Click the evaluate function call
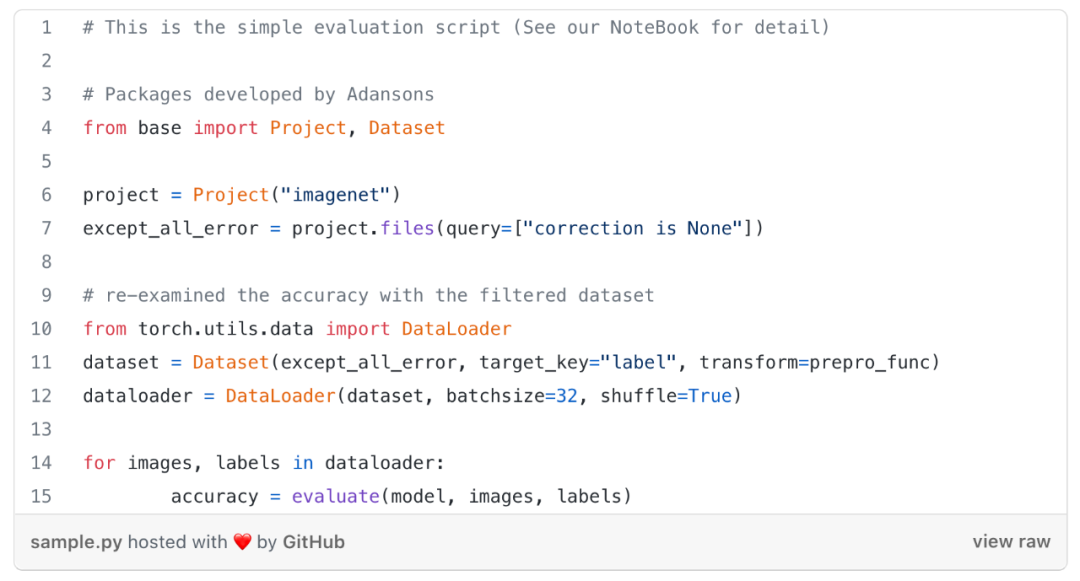 click(x=335, y=496)
